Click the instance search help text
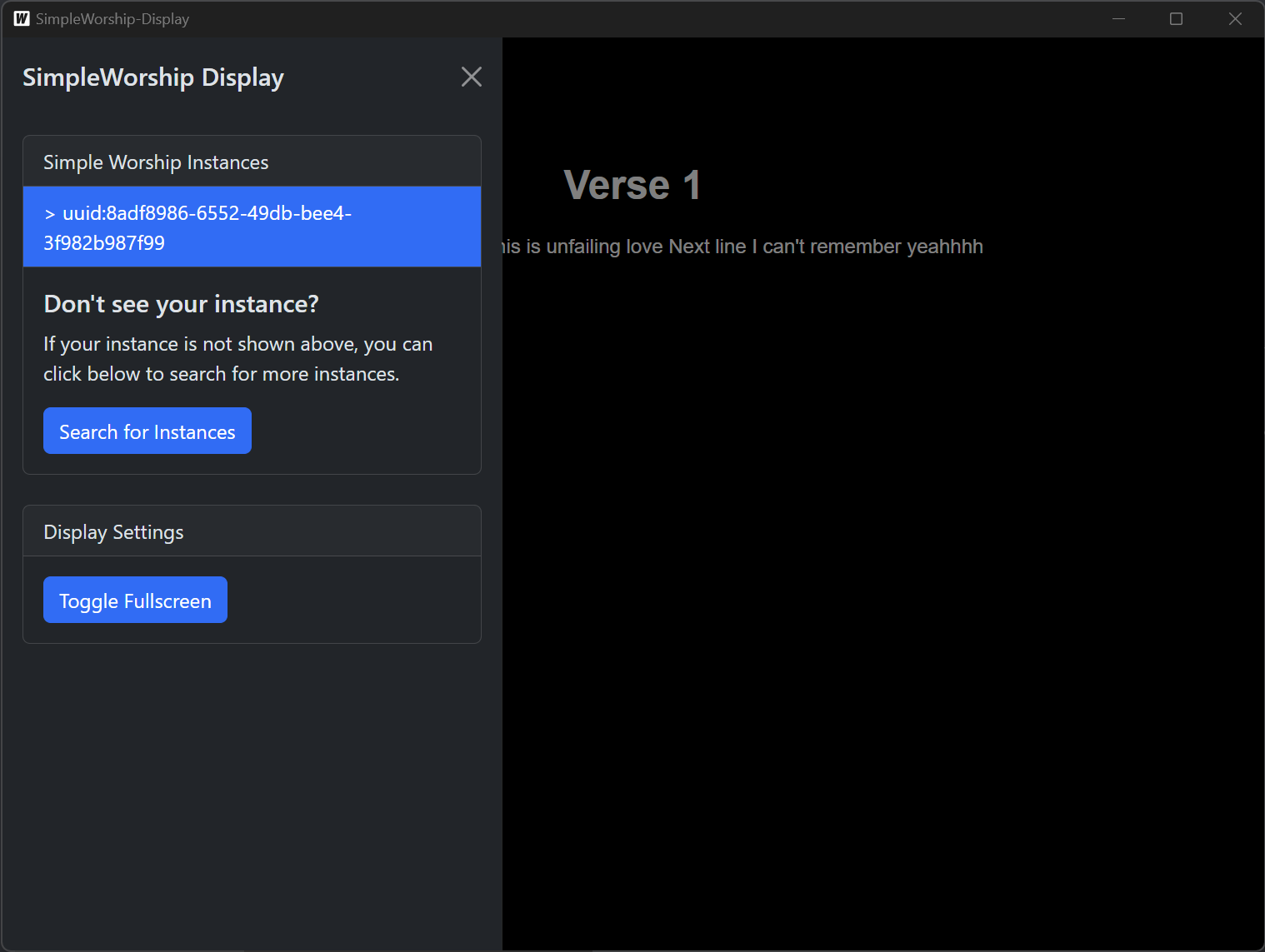1265x952 pixels. click(x=237, y=358)
